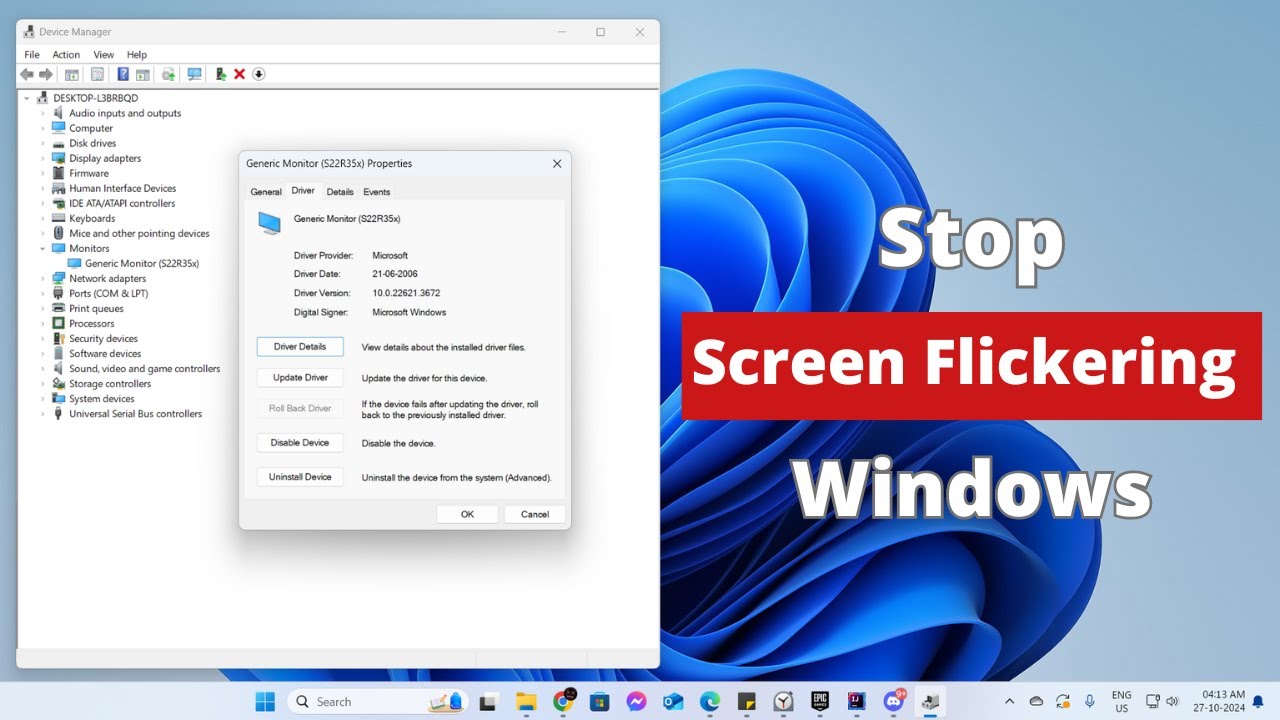Expand the Network adapters node
The height and width of the screenshot is (720, 1280).
(x=43, y=278)
